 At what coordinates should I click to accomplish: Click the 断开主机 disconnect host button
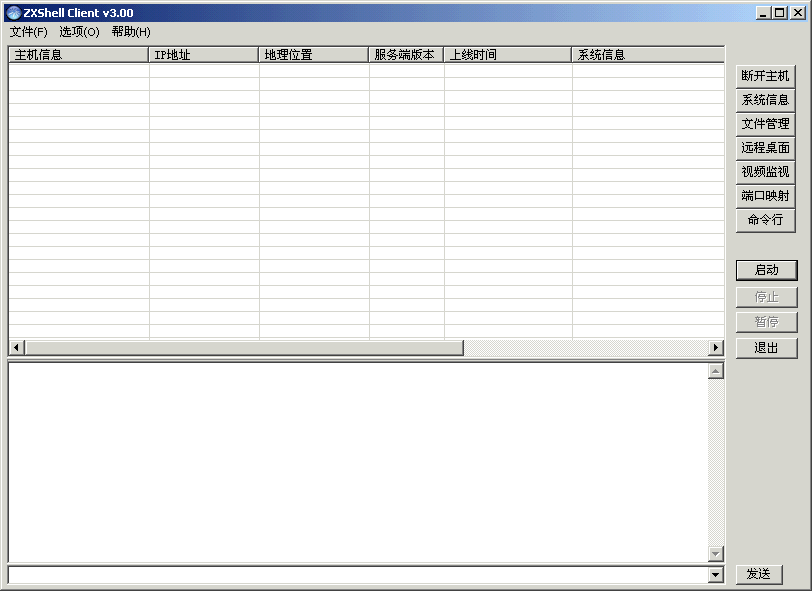[x=765, y=75]
